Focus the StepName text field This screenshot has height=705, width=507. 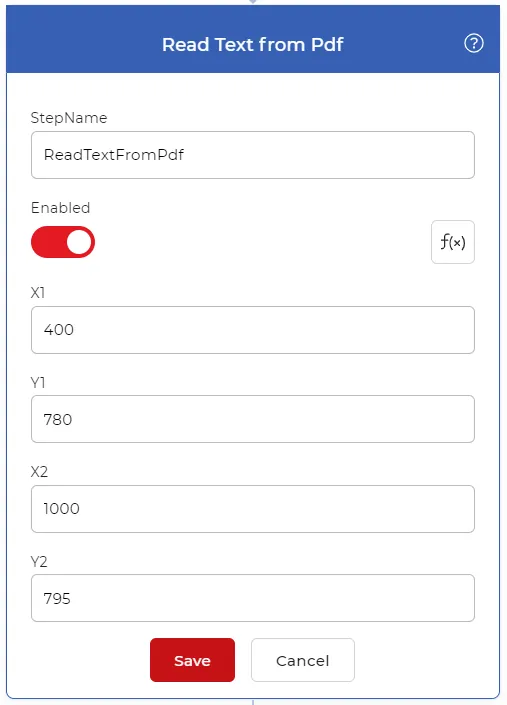253,155
